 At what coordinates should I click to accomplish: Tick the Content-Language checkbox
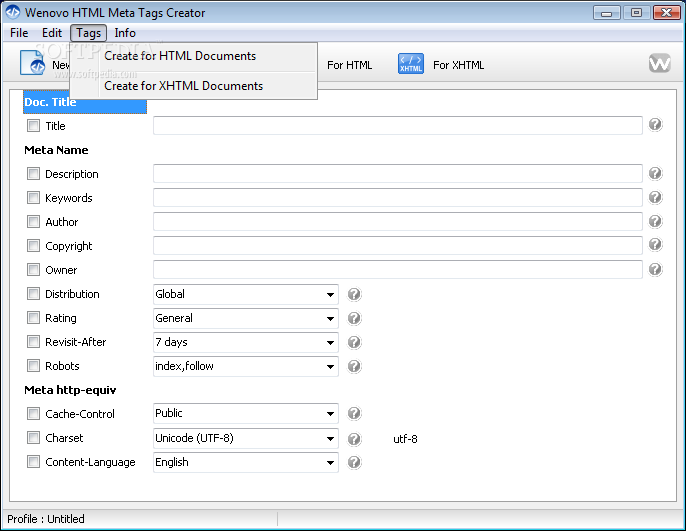33,461
